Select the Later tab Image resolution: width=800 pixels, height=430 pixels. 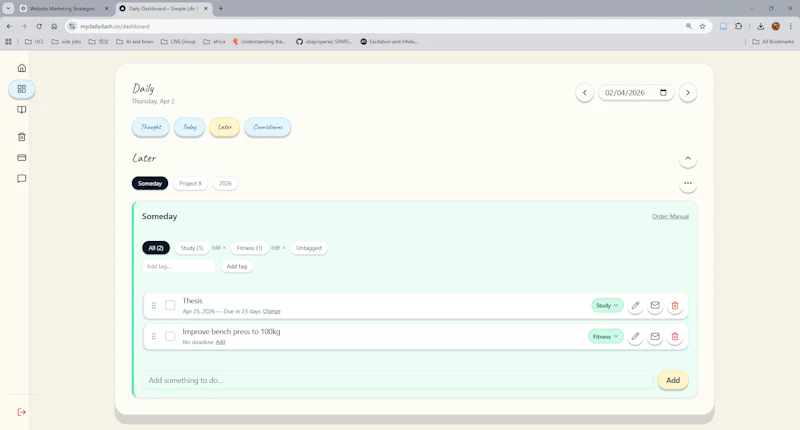pos(224,127)
